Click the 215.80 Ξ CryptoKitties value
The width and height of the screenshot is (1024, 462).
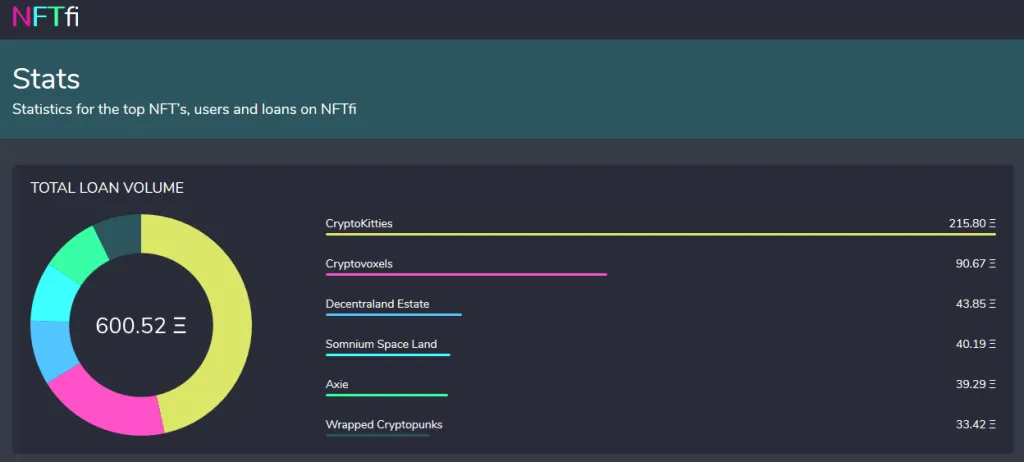point(972,223)
